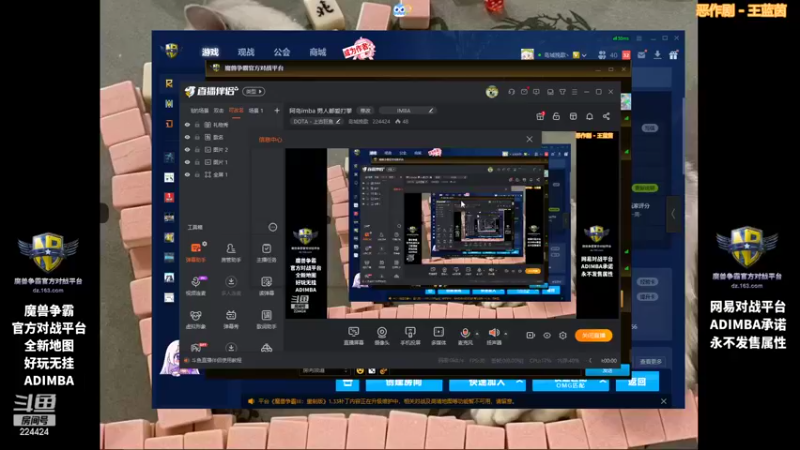Click the unlock padlock icon near the bell
The image size is (800, 450).
[556, 116]
